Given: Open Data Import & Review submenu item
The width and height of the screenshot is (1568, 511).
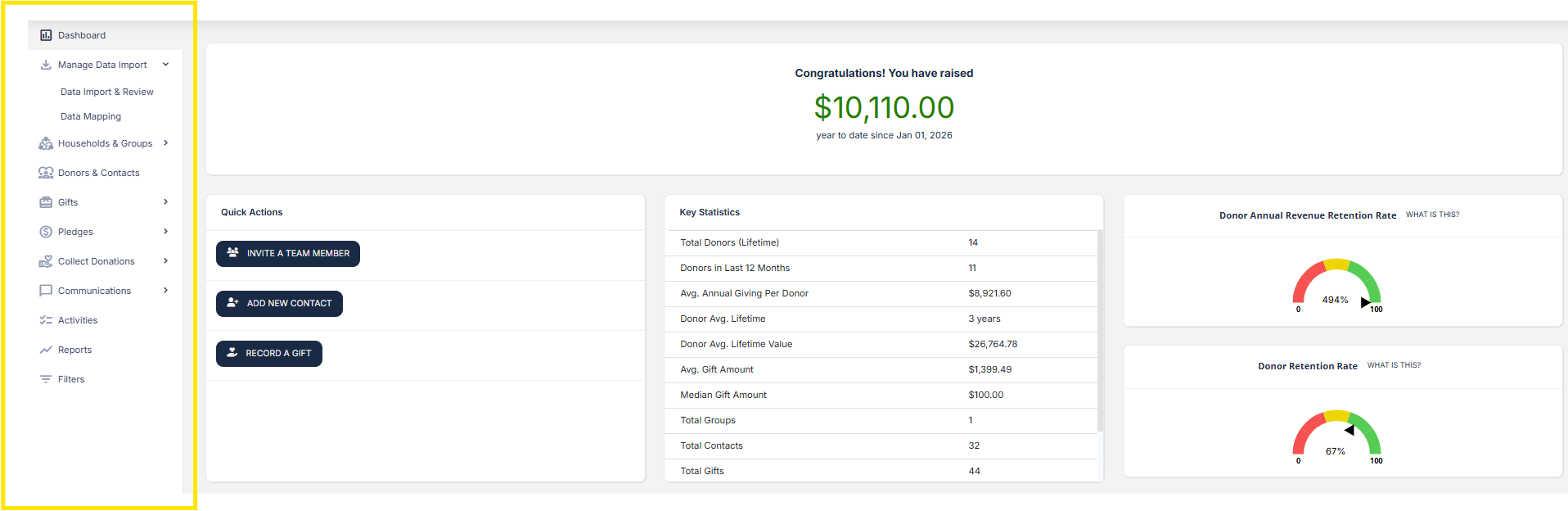Looking at the screenshot, I should point(107,92).
